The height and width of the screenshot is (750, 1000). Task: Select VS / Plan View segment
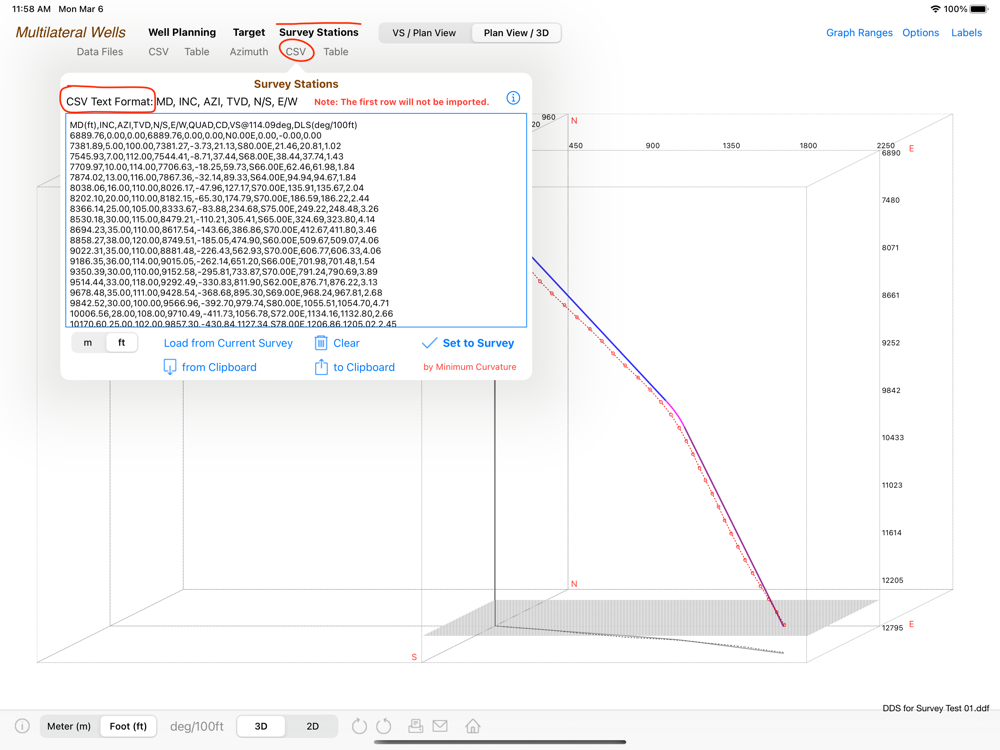click(424, 33)
